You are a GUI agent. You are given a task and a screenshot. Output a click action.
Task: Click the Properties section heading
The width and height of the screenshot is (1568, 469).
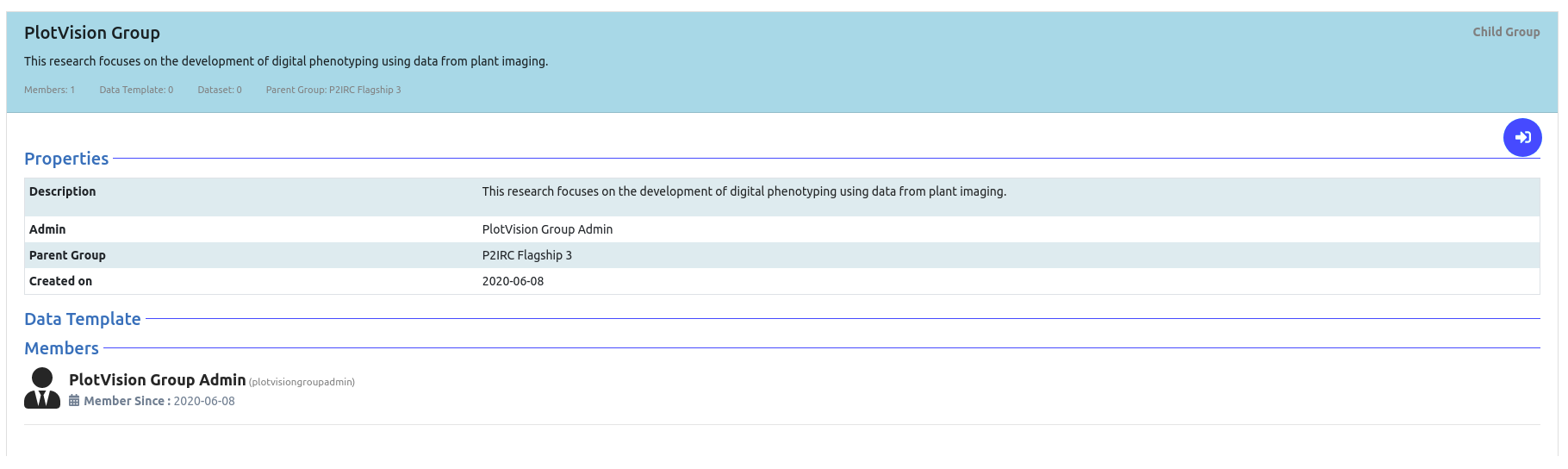(66, 159)
